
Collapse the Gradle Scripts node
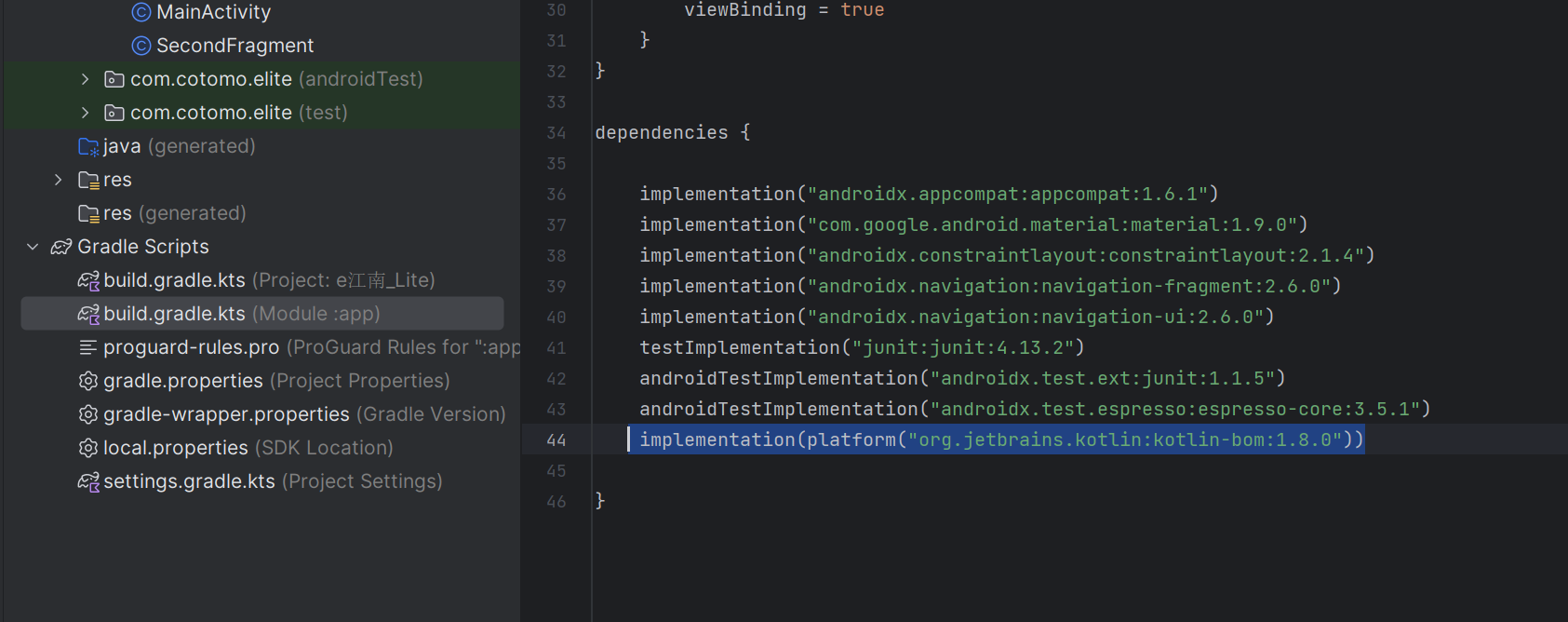33,247
